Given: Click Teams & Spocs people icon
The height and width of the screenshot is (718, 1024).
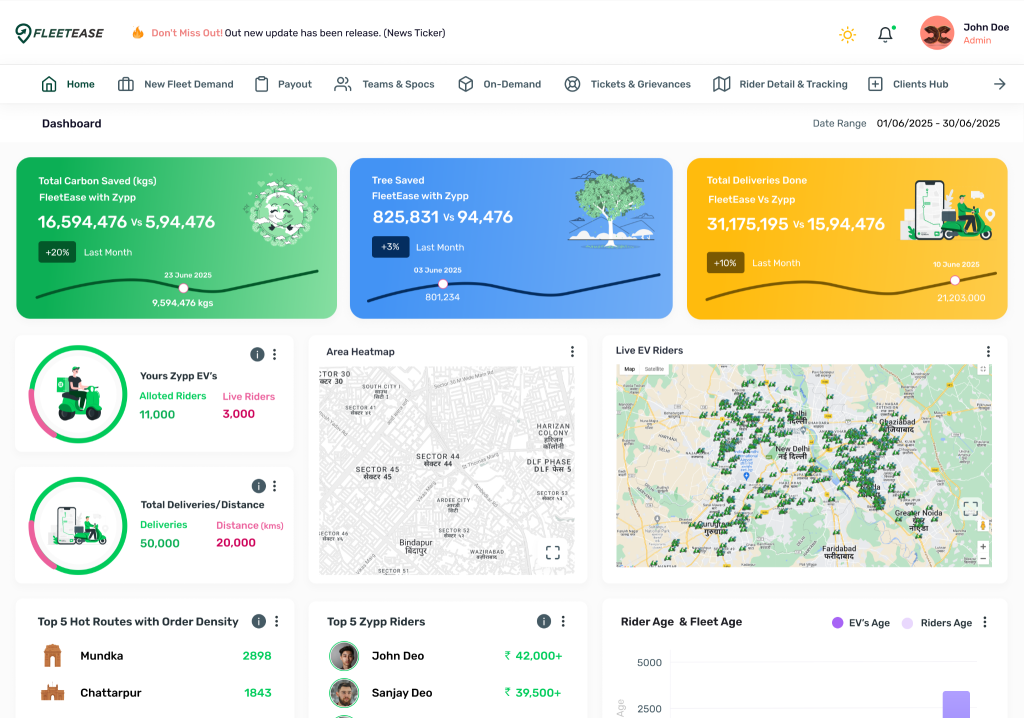Looking at the screenshot, I should point(343,84).
